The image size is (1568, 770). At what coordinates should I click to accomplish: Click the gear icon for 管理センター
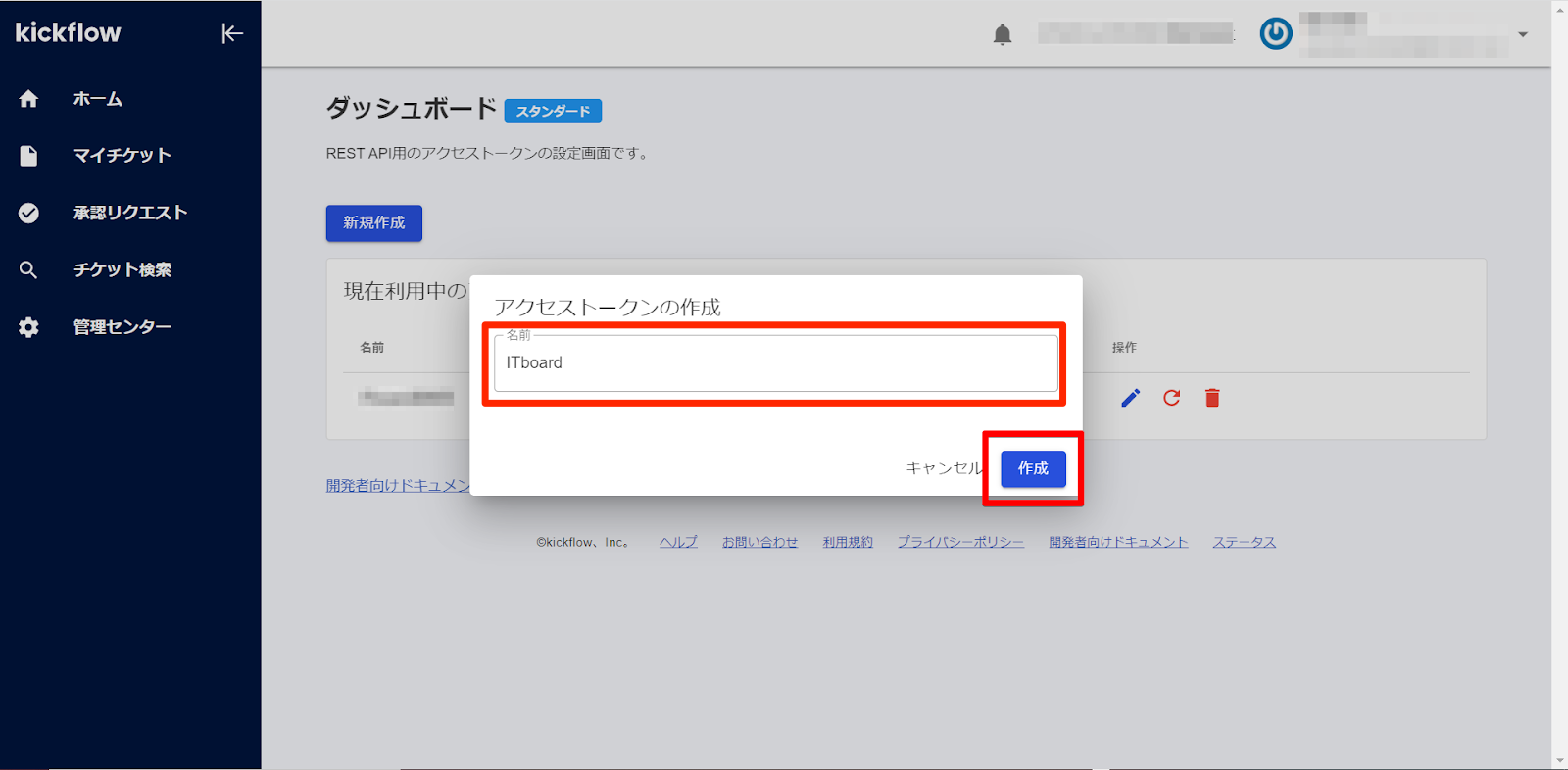coord(28,327)
